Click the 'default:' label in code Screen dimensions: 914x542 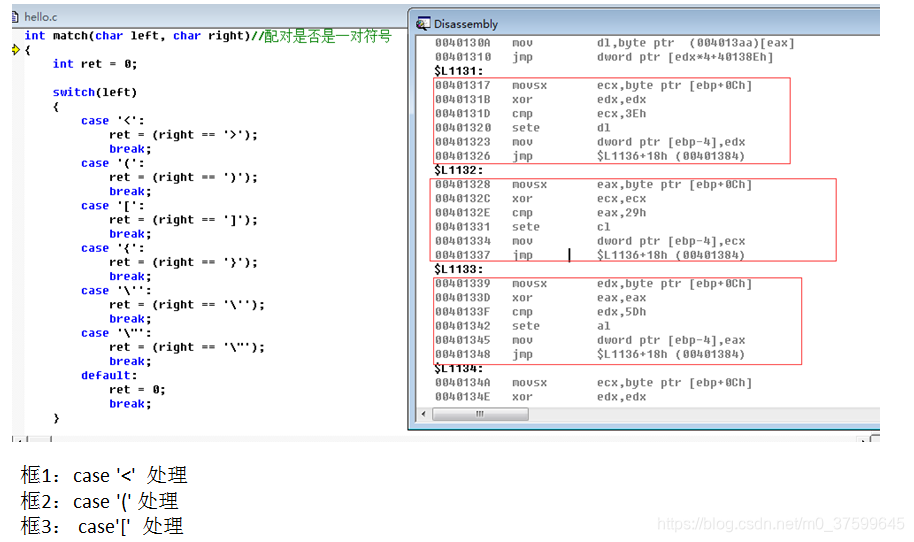coord(109,375)
